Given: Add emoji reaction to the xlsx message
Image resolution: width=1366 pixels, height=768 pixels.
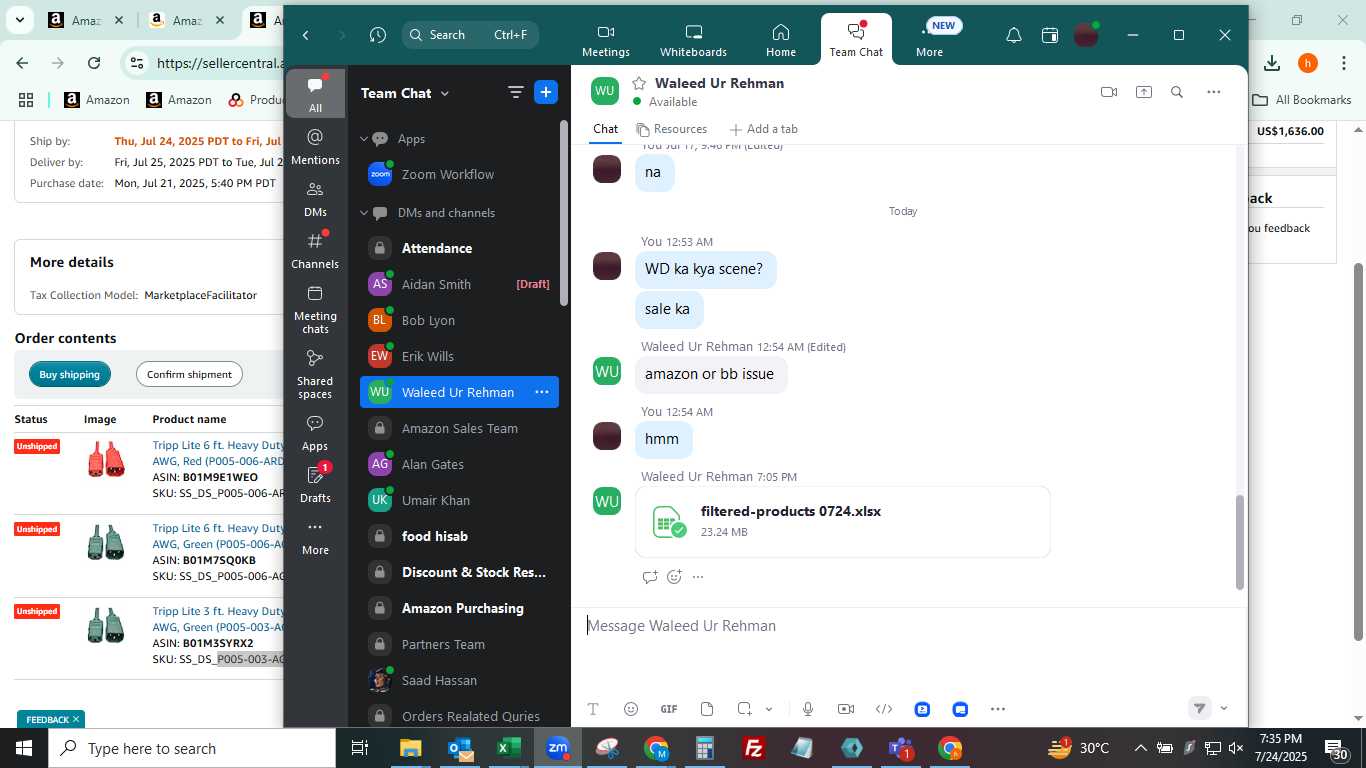Looking at the screenshot, I should [x=674, y=577].
